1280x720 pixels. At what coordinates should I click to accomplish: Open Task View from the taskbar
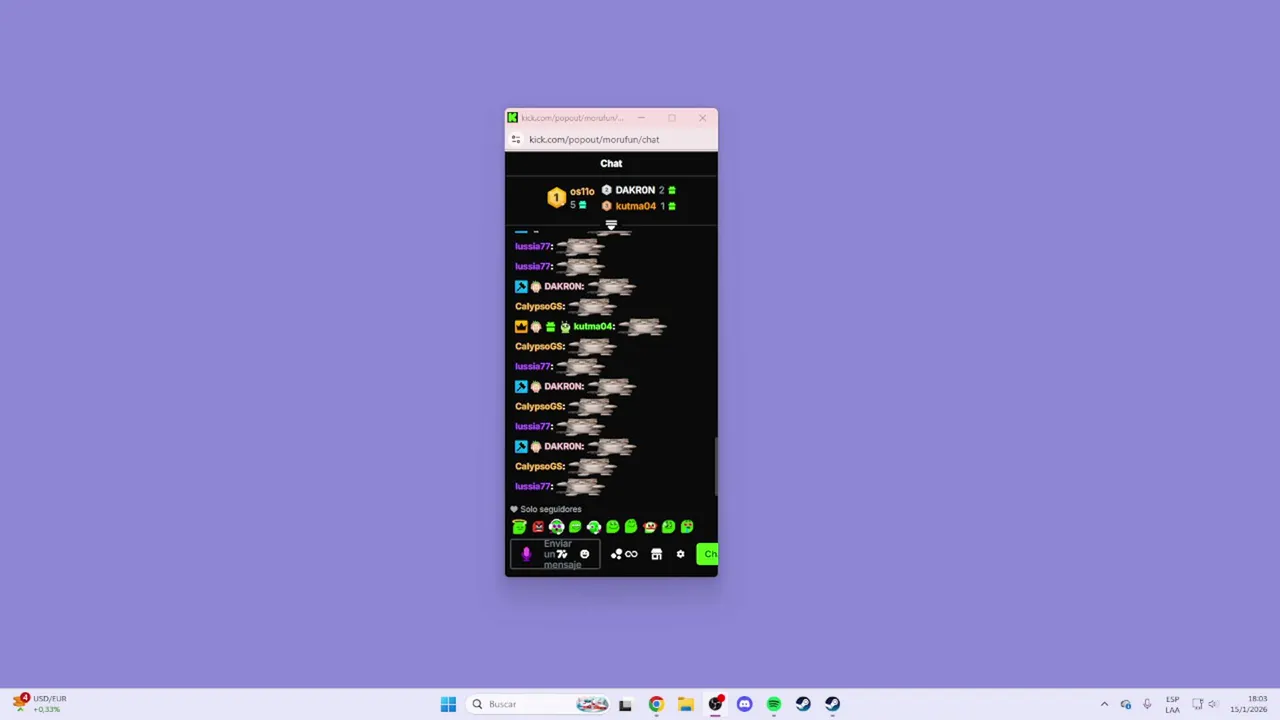(x=625, y=704)
